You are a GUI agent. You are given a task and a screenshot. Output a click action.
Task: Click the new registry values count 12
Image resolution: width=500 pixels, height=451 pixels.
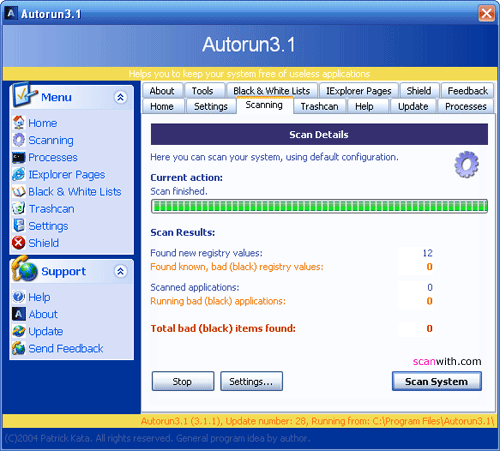click(428, 253)
